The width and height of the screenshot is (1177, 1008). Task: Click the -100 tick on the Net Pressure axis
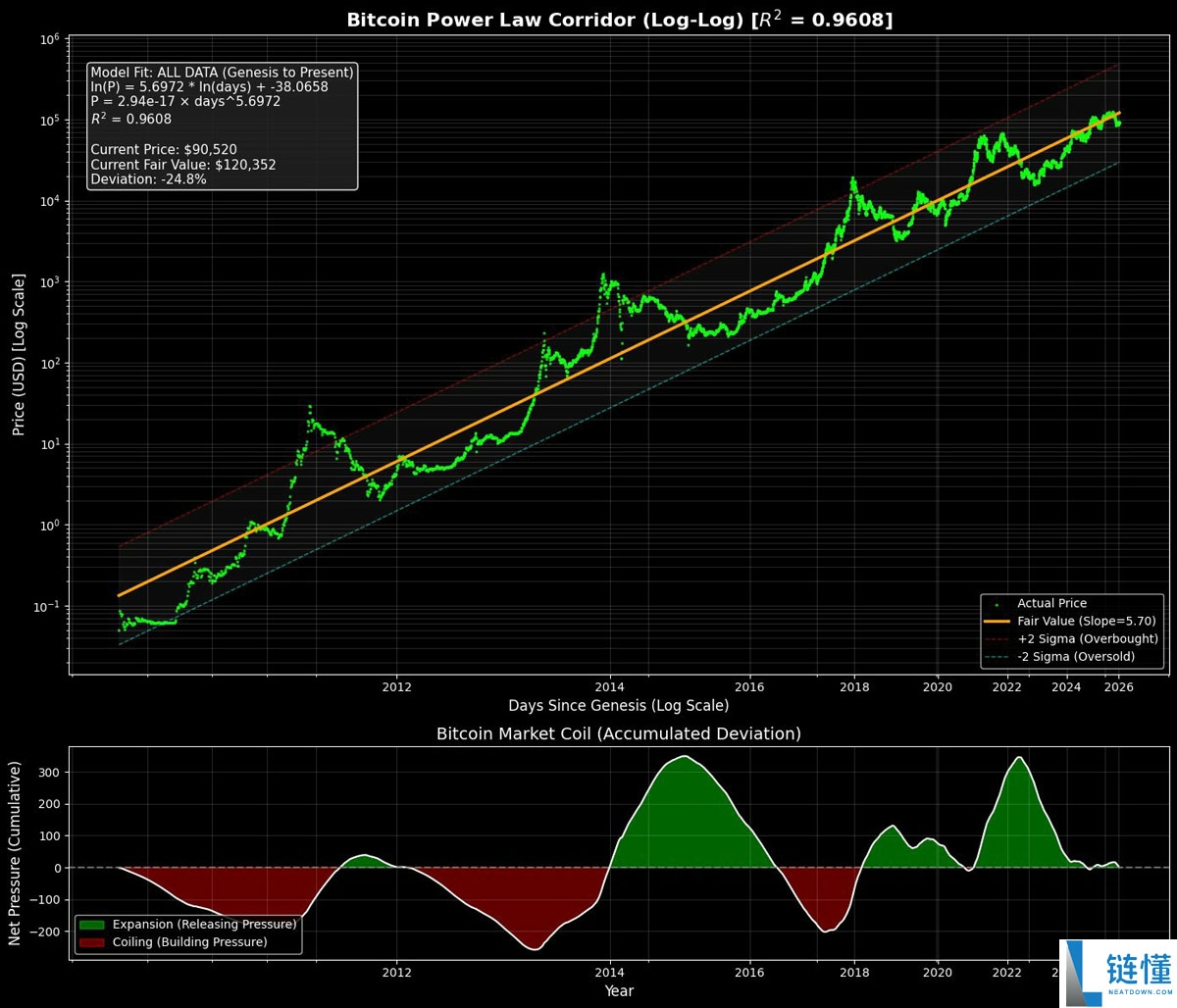(45, 900)
